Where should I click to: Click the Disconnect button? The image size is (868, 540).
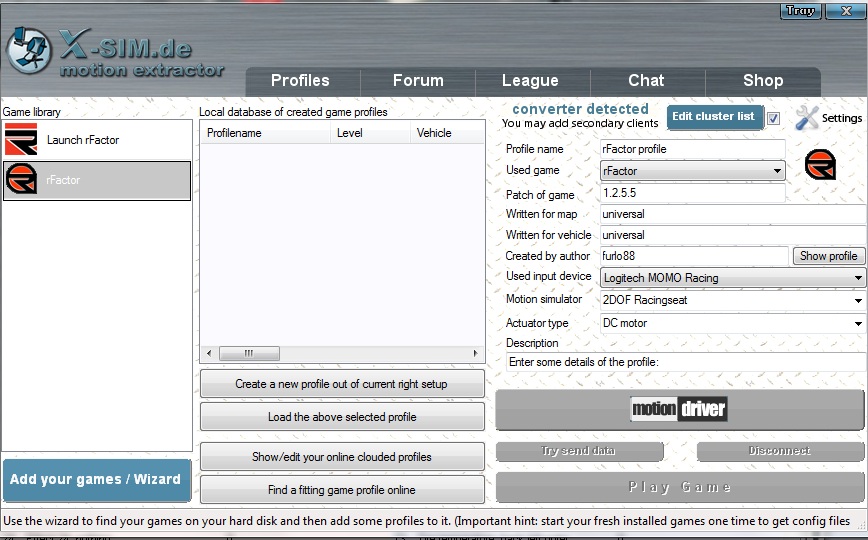pyautogui.click(x=780, y=451)
